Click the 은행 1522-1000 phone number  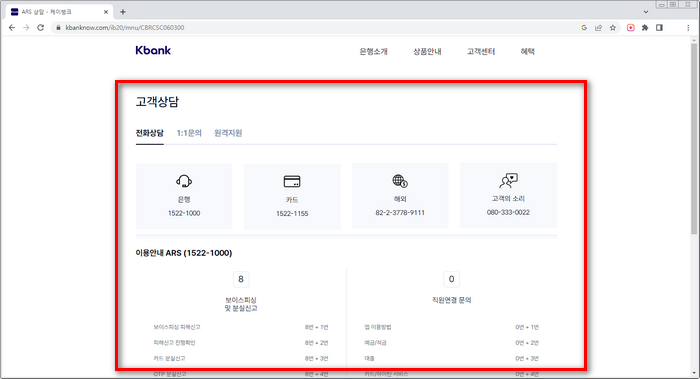click(x=184, y=213)
